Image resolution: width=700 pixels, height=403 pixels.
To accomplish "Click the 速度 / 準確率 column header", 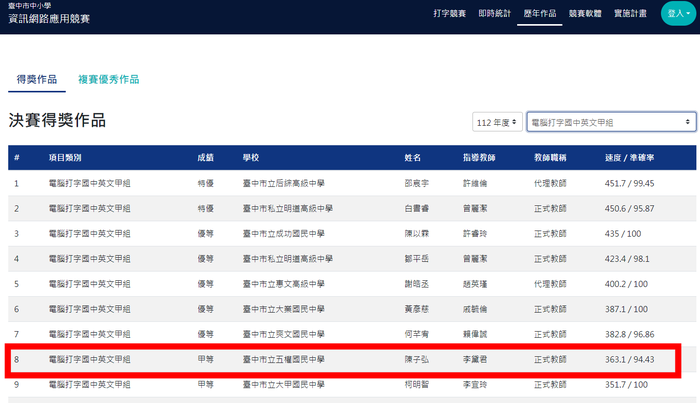I will pyautogui.click(x=629, y=158).
